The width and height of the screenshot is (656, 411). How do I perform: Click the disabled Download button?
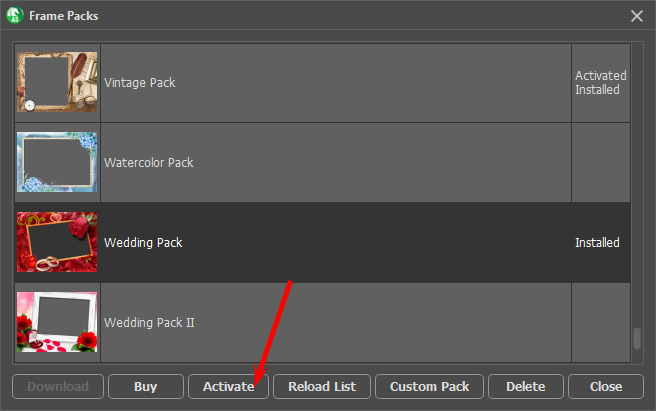point(58,386)
